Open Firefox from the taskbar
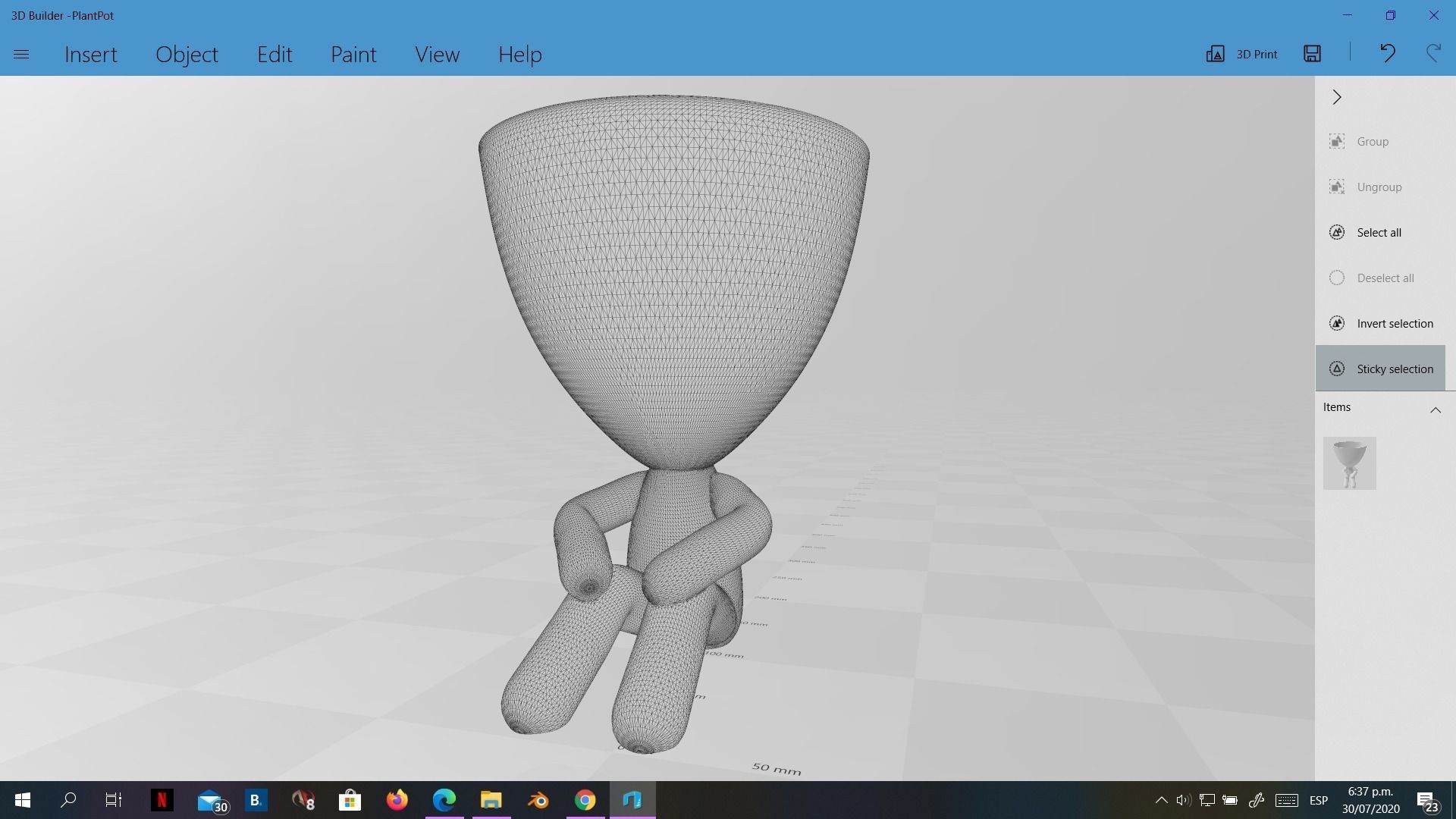 click(397, 800)
